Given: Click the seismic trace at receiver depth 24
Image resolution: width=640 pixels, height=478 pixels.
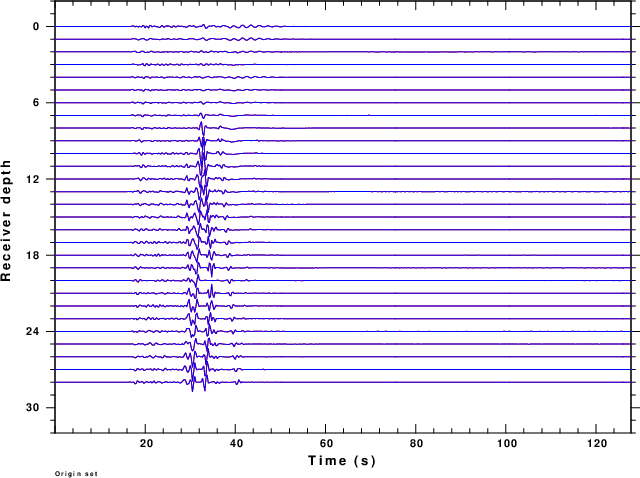Looking at the screenshot, I should point(343,331).
